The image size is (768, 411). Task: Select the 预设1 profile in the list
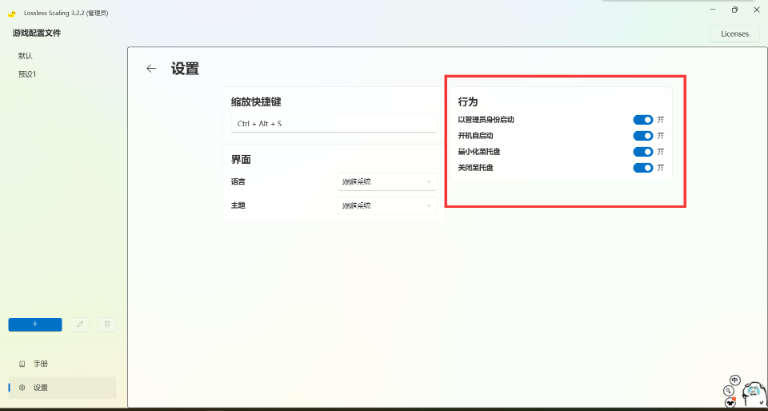click(28, 74)
